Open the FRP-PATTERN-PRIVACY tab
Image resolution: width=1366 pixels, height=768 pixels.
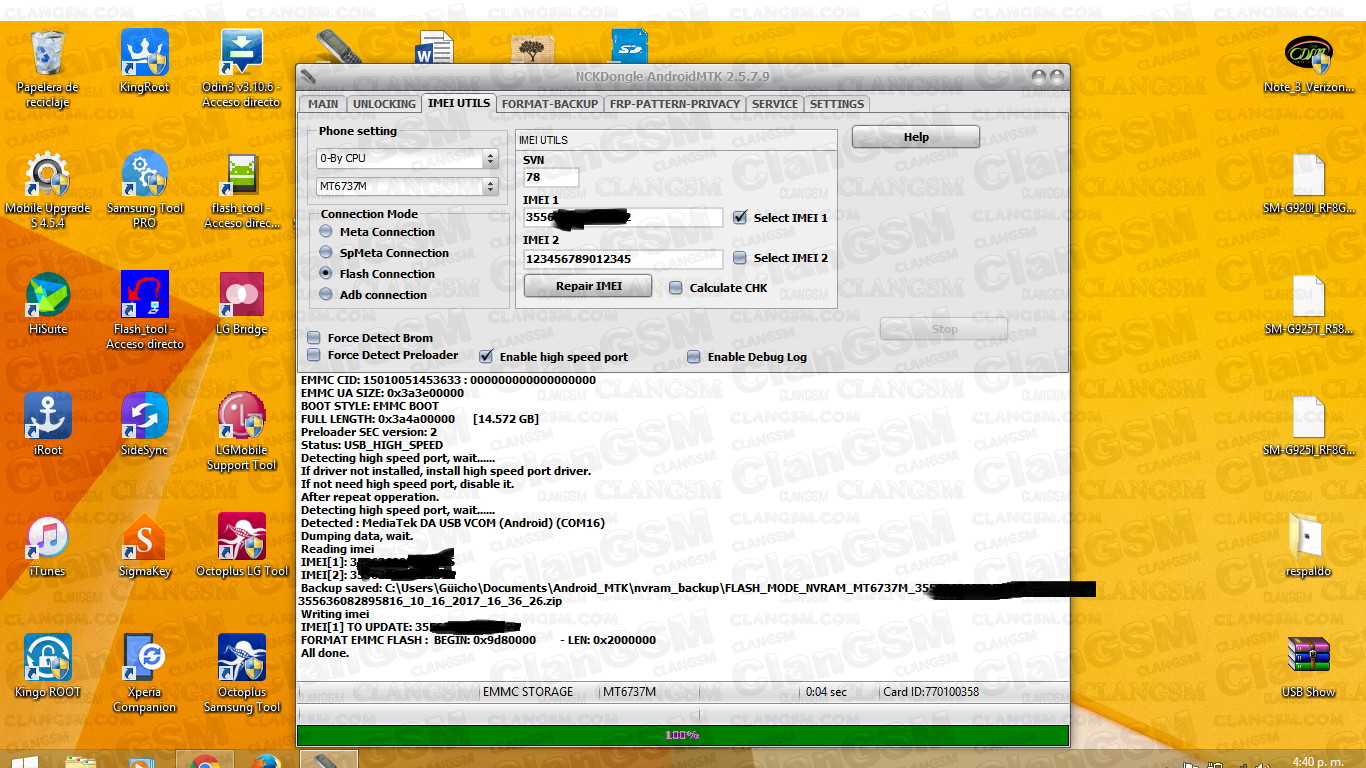pyautogui.click(x=675, y=104)
